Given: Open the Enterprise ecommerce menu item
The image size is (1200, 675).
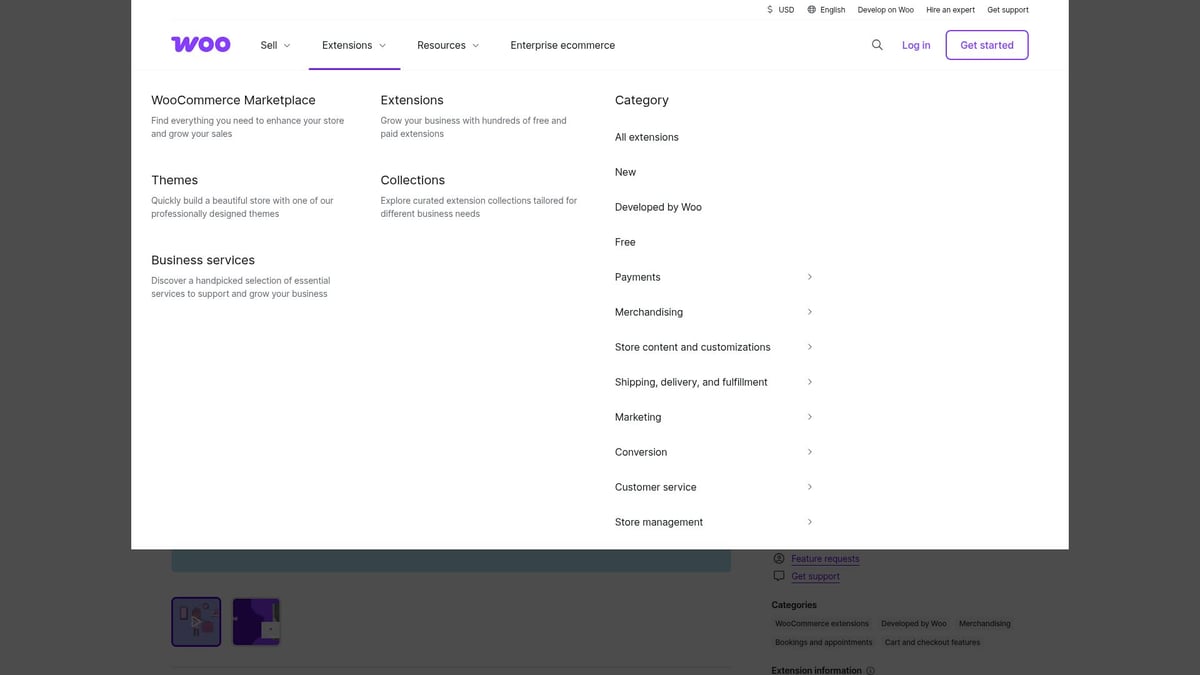Looking at the screenshot, I should [562, 45].
